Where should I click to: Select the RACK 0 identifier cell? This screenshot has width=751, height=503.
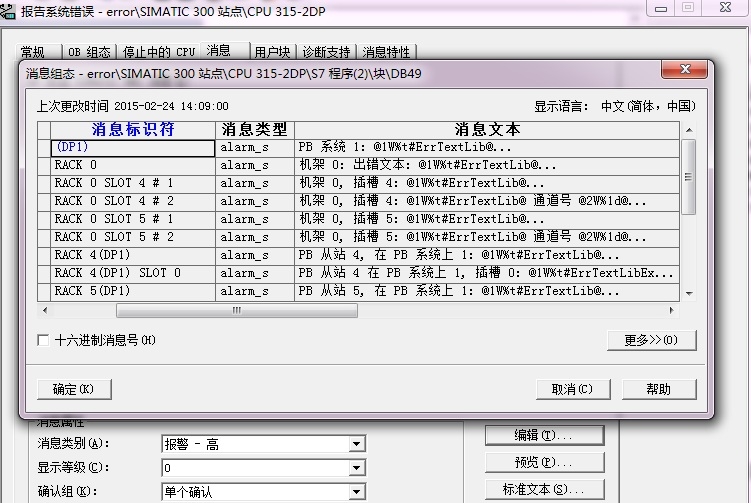coord(133,165)
